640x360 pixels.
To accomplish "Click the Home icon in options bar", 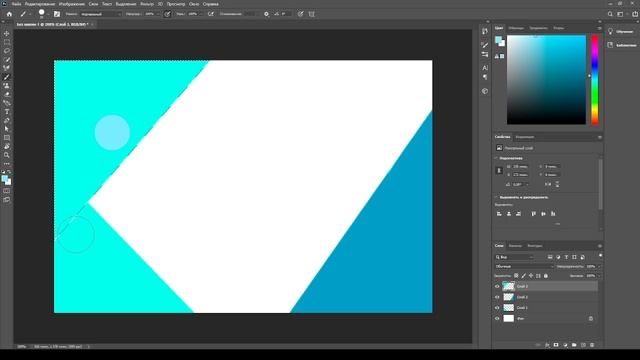I will coord(9,14).
